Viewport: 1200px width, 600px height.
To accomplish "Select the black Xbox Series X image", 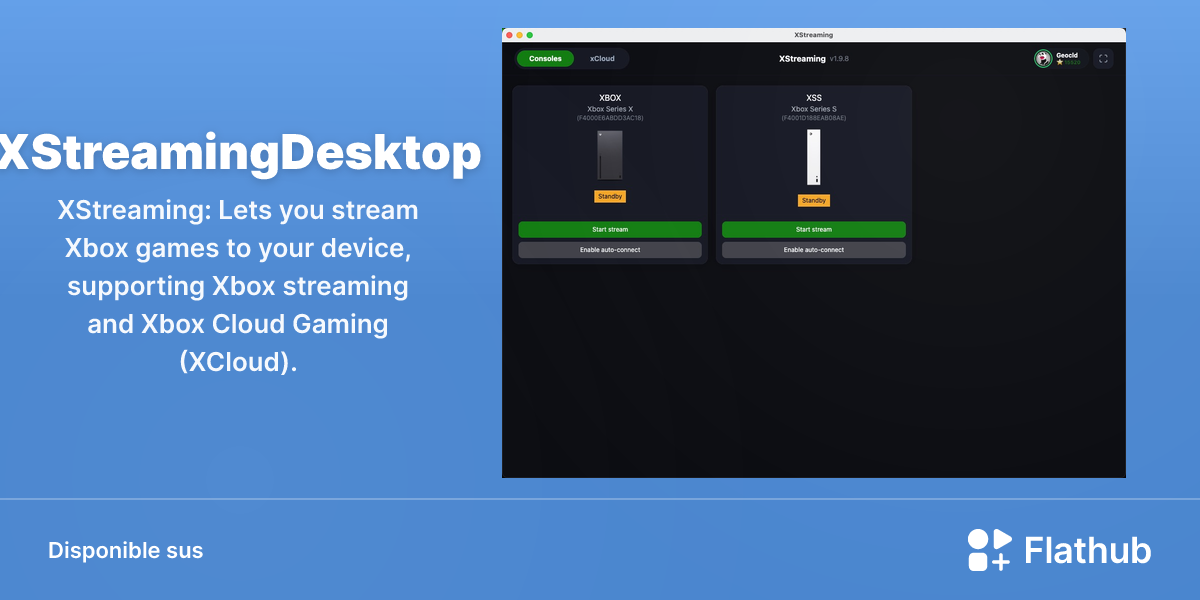I will click(610, 155).
